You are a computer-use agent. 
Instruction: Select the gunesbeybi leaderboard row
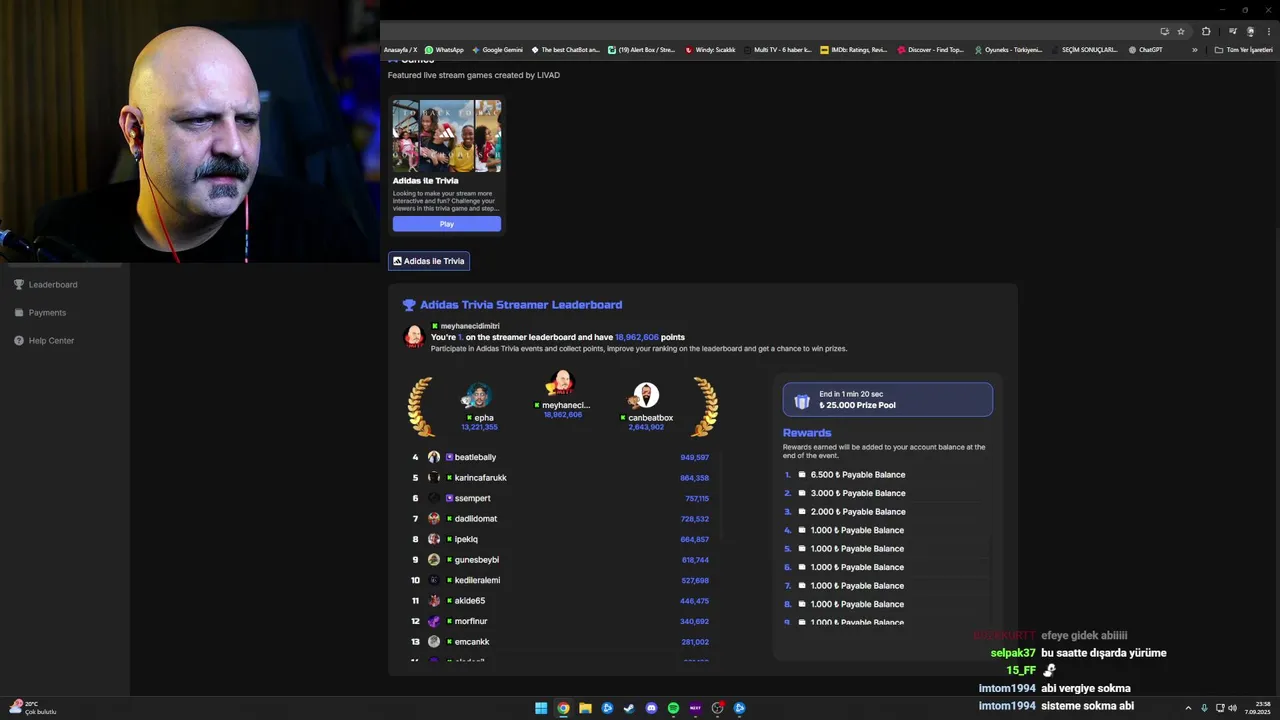(x=561, y=560)
